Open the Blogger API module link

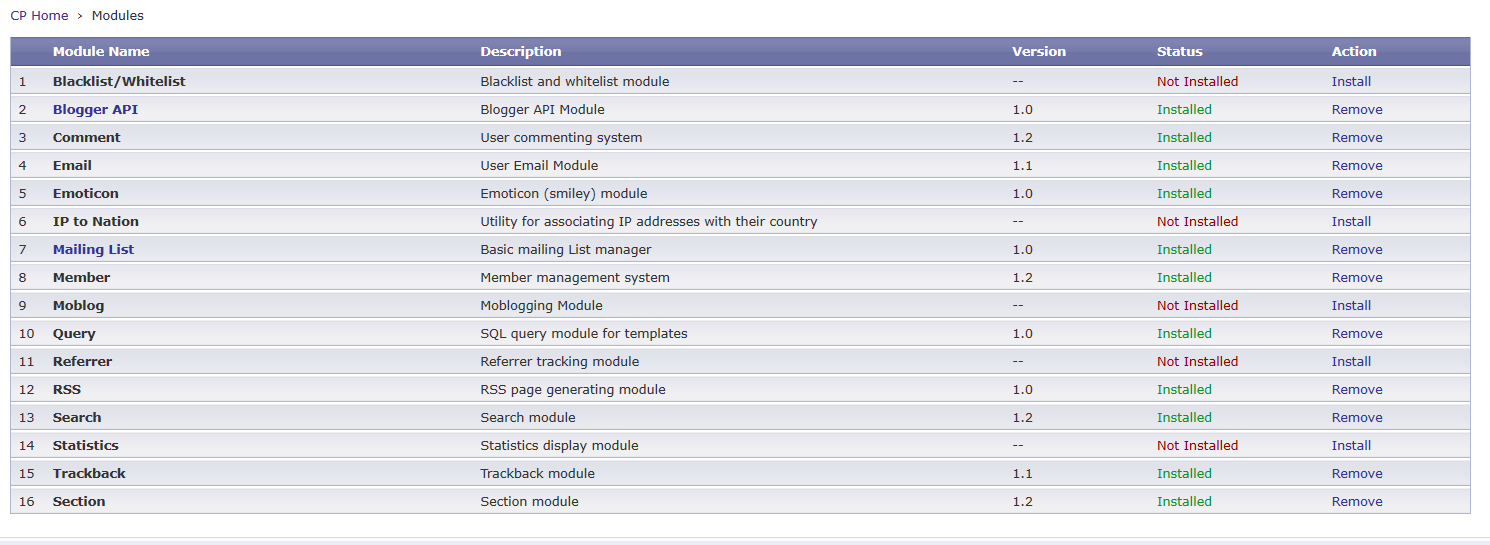(95, 109)
